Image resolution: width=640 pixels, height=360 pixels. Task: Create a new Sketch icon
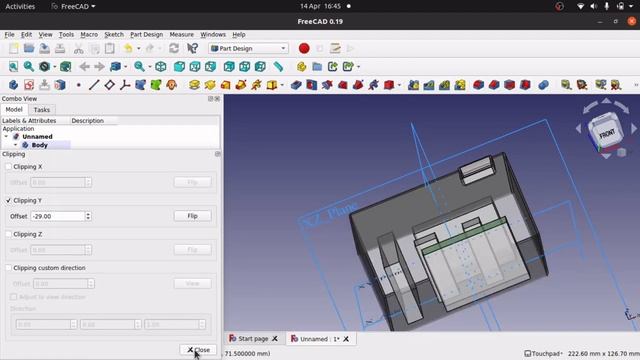click(x=29, y=85)
